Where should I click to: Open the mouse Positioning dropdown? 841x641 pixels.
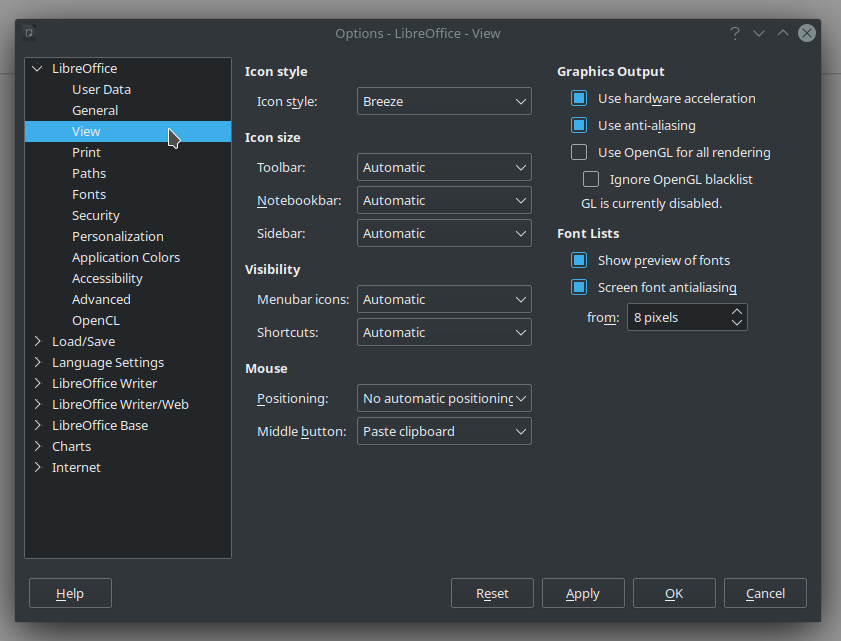(444, 399)
